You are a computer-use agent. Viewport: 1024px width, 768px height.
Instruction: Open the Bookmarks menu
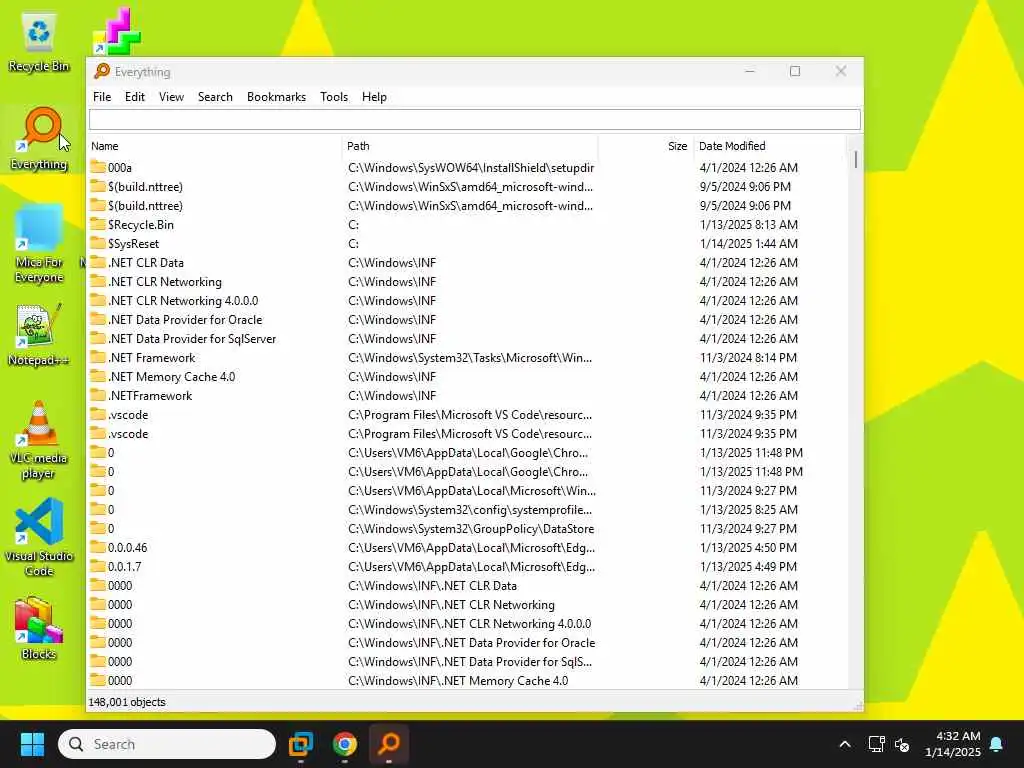coord(276,97)
